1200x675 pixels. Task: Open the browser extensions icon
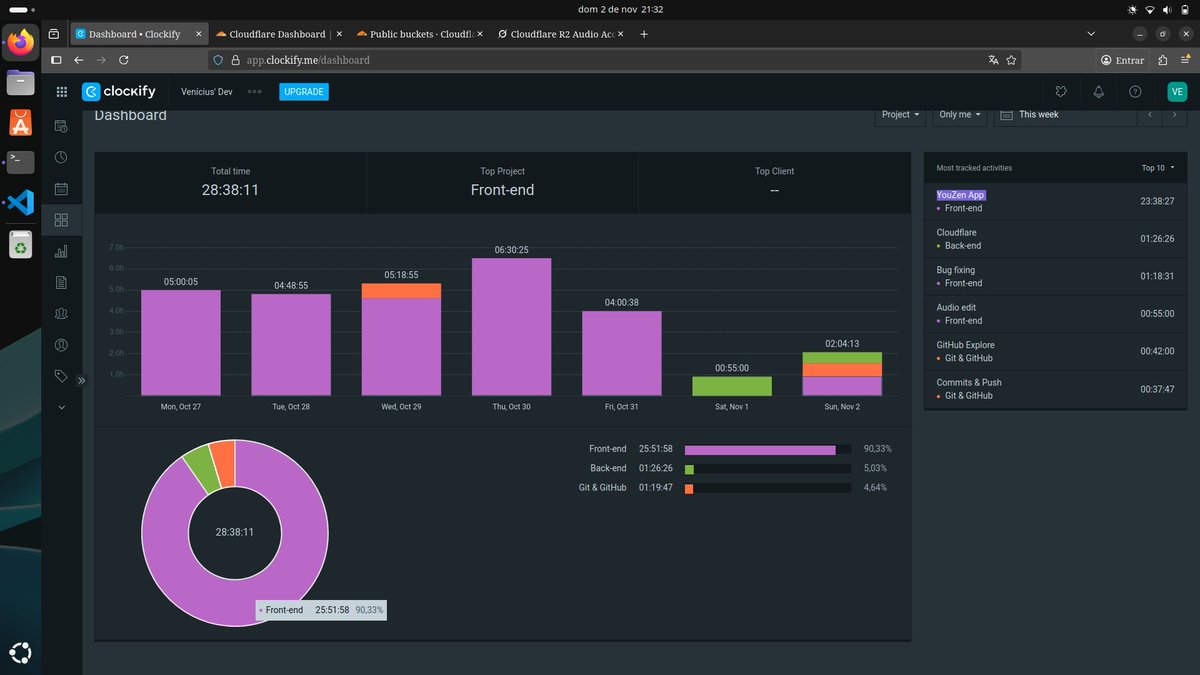coord(1163,60)
